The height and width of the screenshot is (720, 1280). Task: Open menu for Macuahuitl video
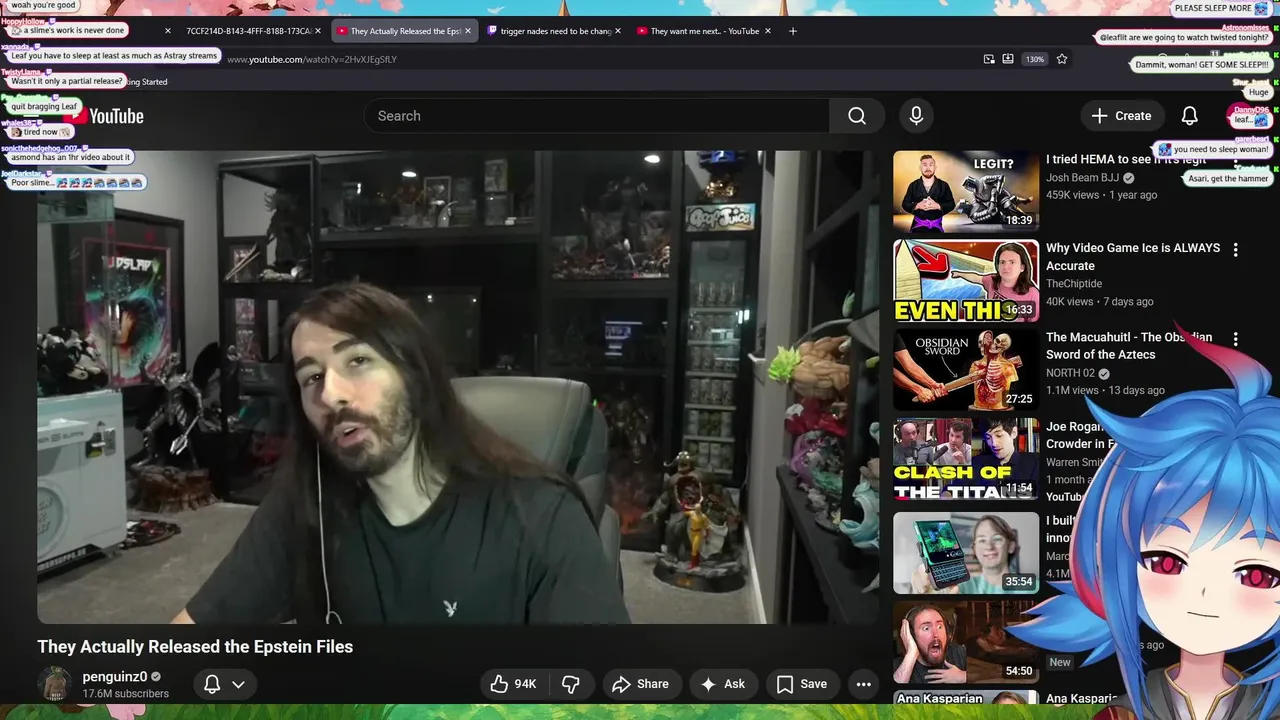pos(1235,339)
